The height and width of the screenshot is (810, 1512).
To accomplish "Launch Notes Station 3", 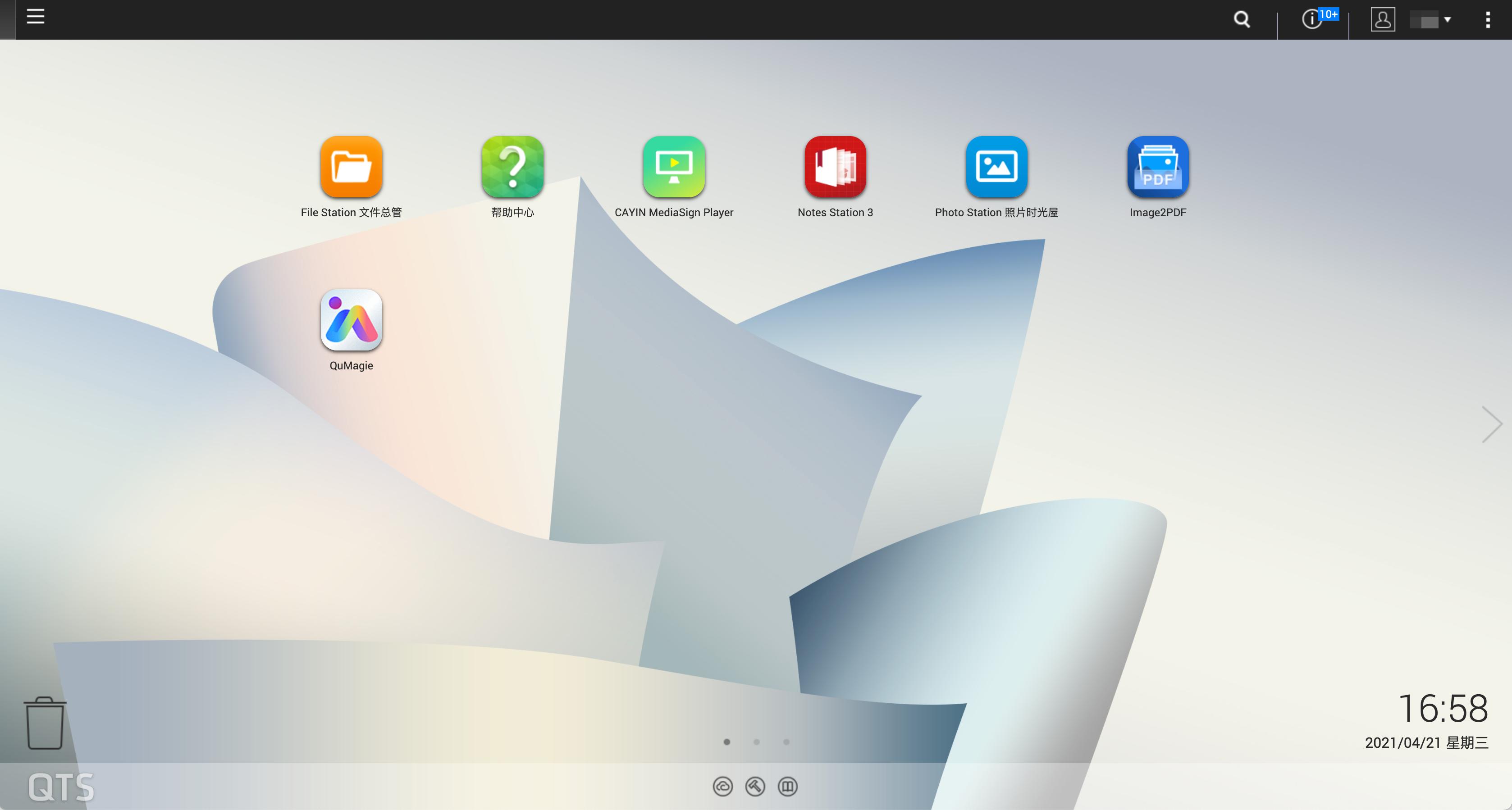I will pos(835,167).
